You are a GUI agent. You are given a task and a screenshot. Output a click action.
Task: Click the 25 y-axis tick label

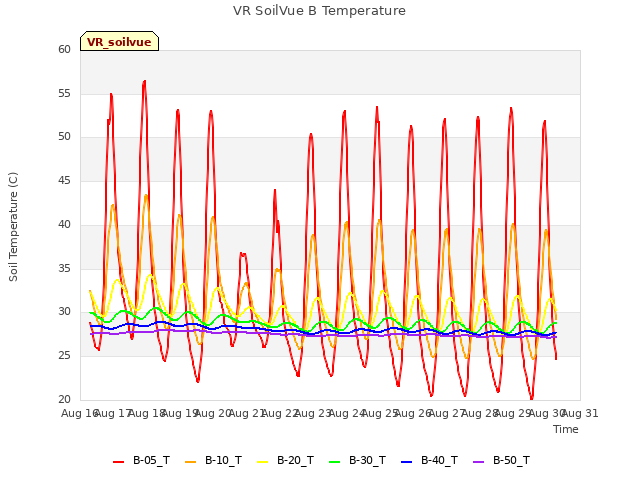pos(64,356)
